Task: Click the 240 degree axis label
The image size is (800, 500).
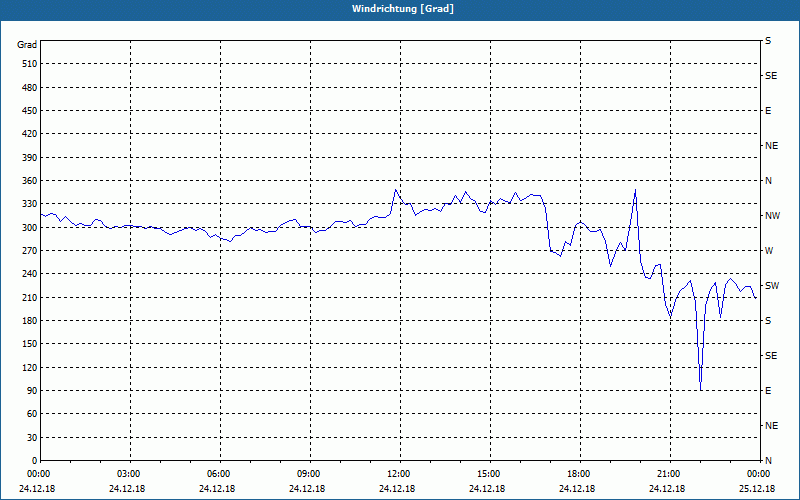Action: (x=30, y=274)
